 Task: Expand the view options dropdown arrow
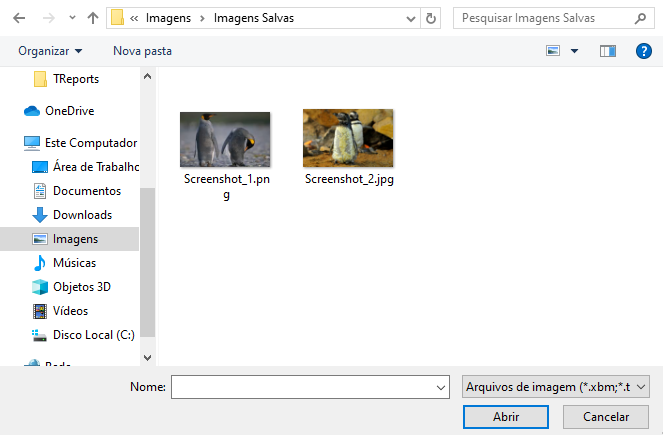574,51
